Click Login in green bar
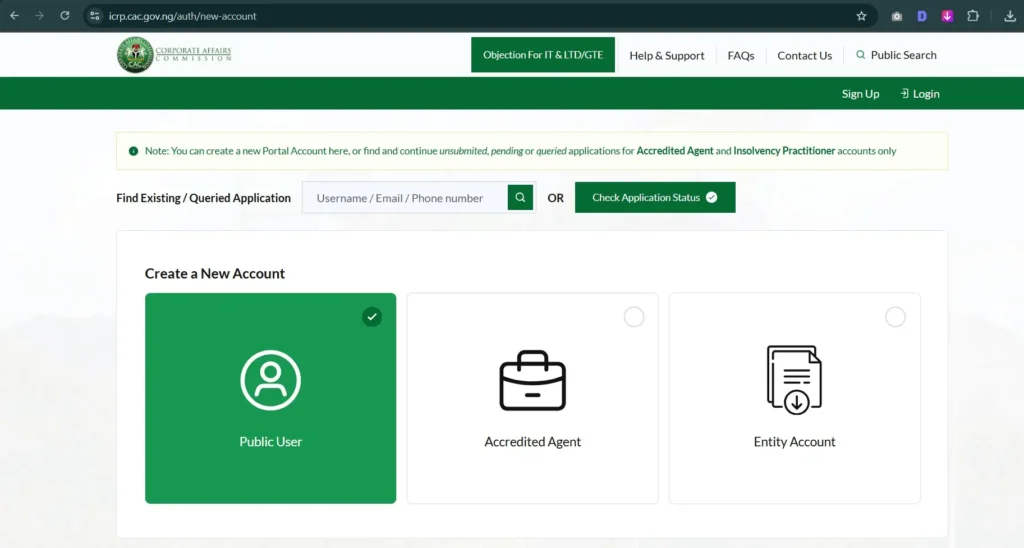1024x548 pixels. click(920, 93)
